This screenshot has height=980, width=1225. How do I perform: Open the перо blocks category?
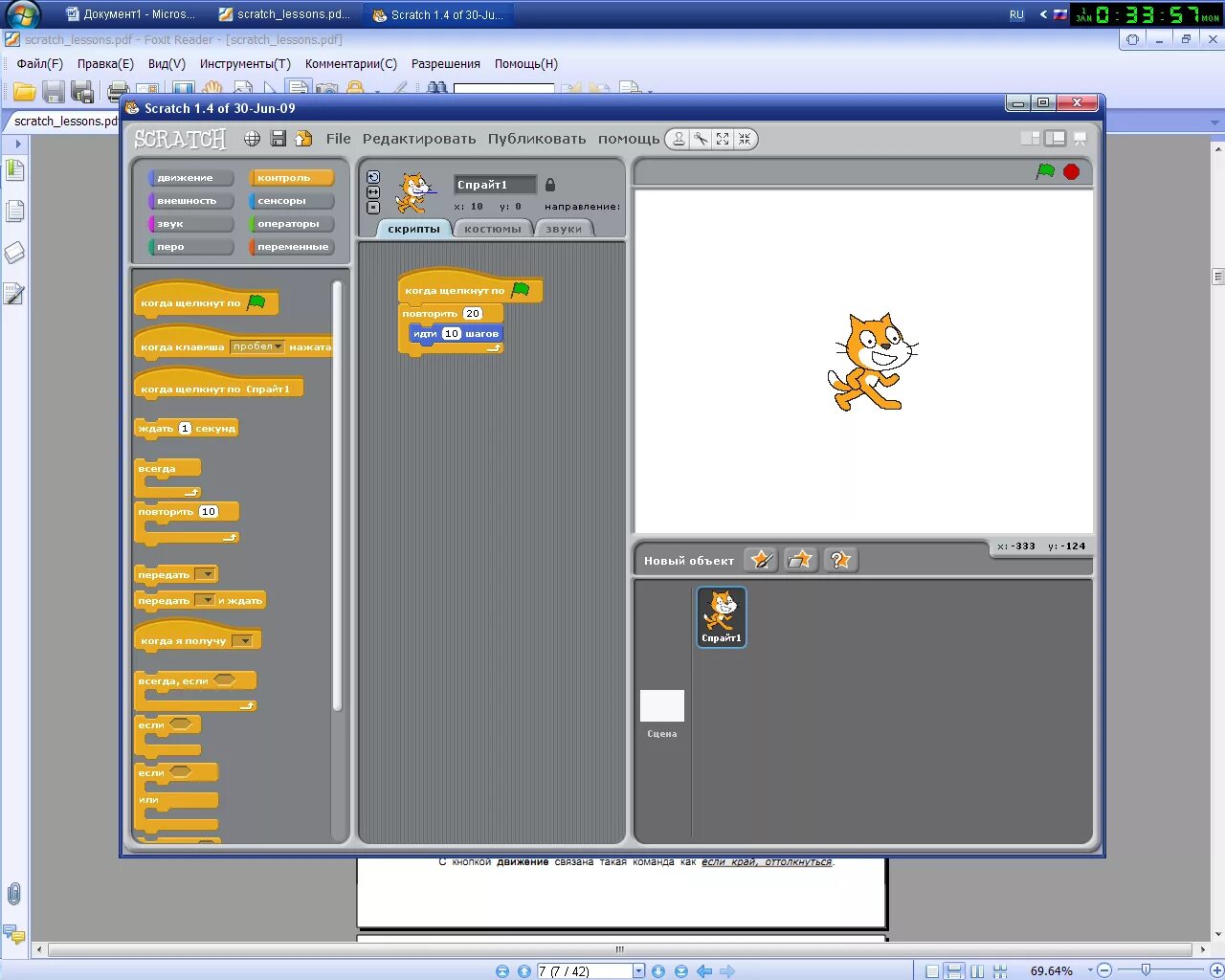coord(190,247)
